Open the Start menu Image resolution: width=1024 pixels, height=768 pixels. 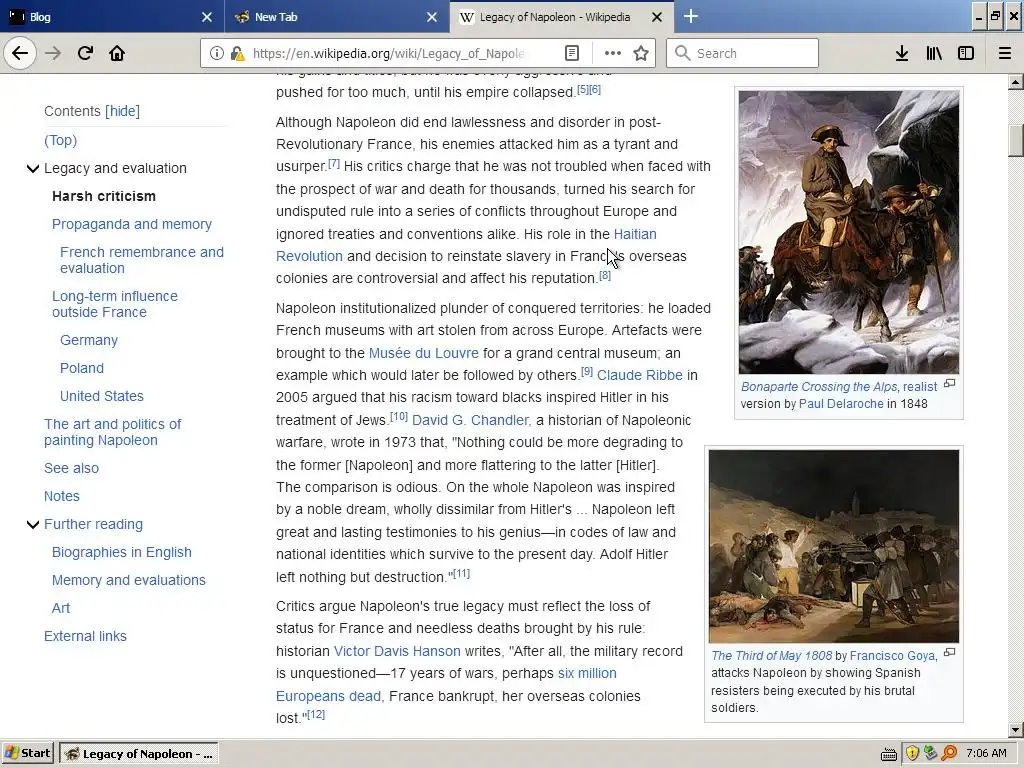coord(28,754)
